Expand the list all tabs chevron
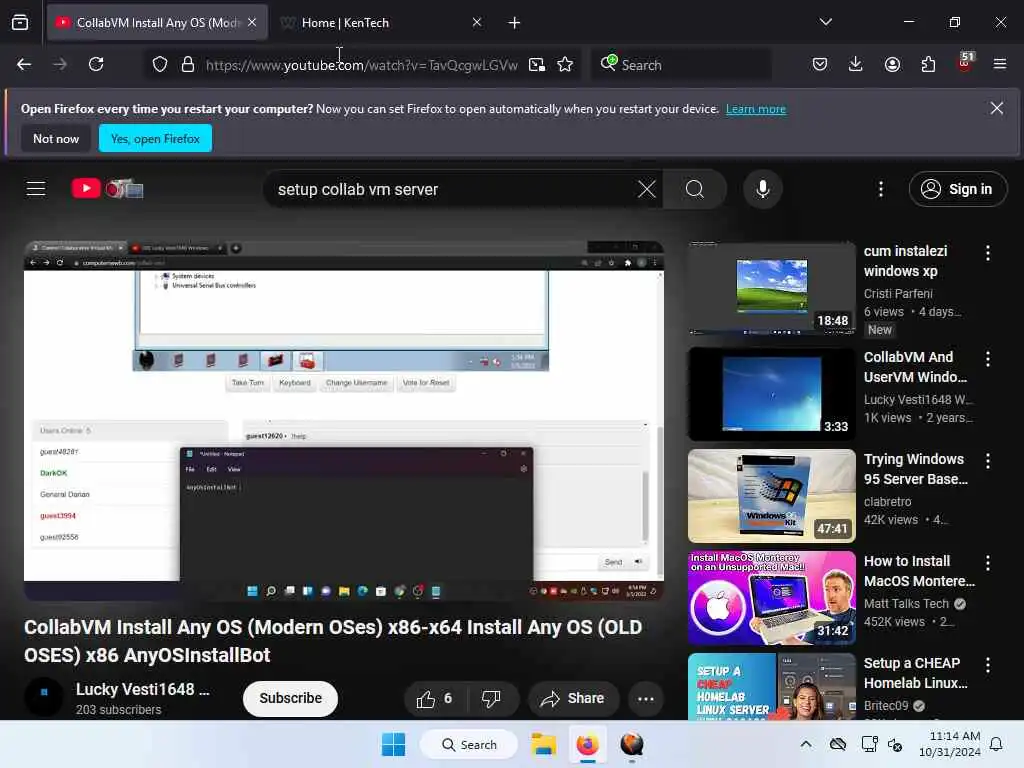 [x=825, y=22]
